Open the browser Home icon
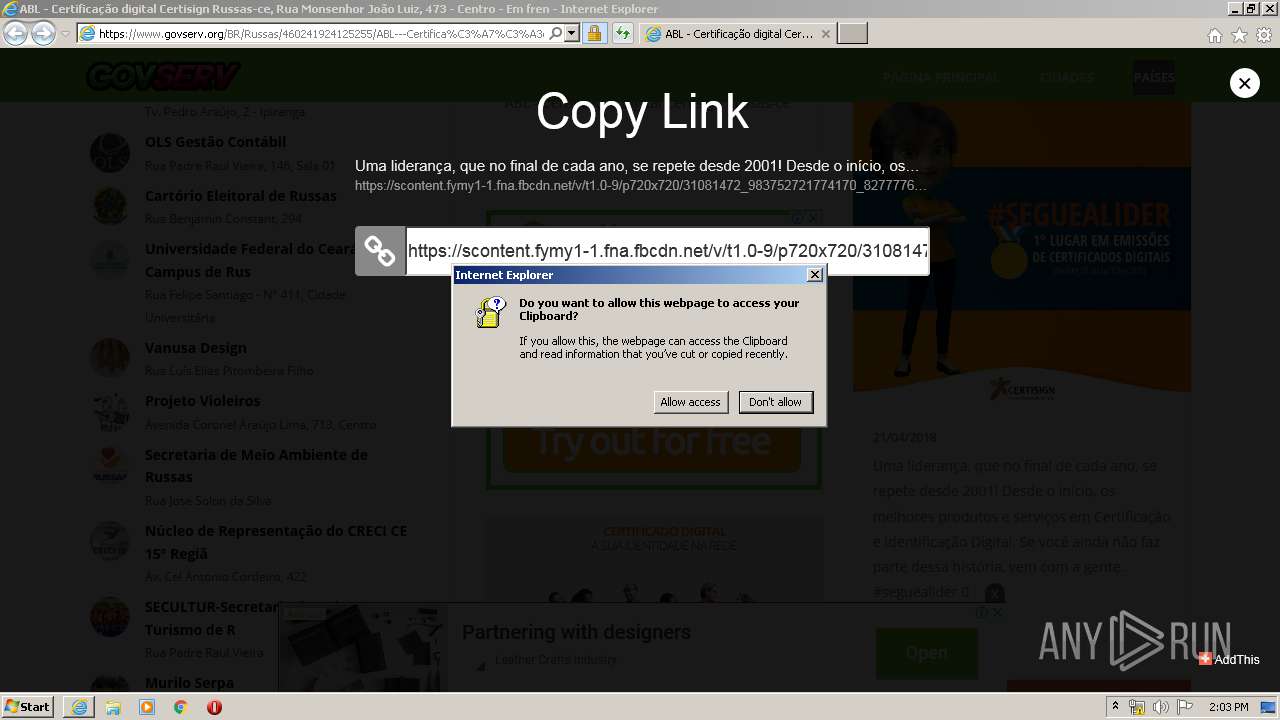 [1214, 35]
